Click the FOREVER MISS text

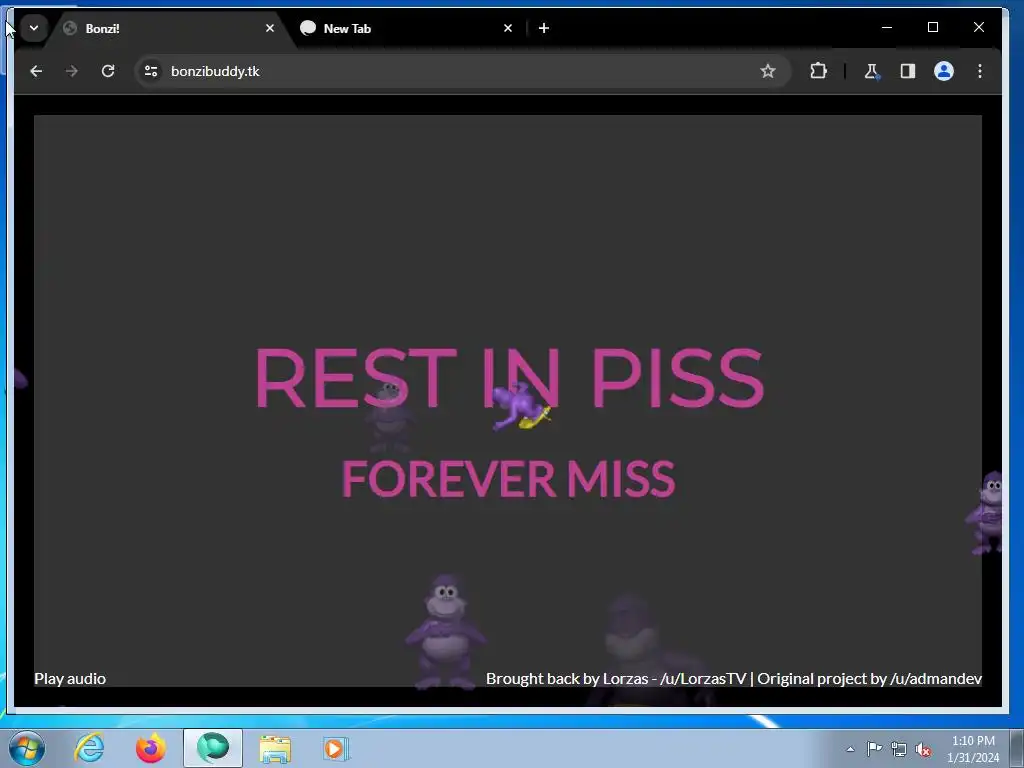[508, 479]
